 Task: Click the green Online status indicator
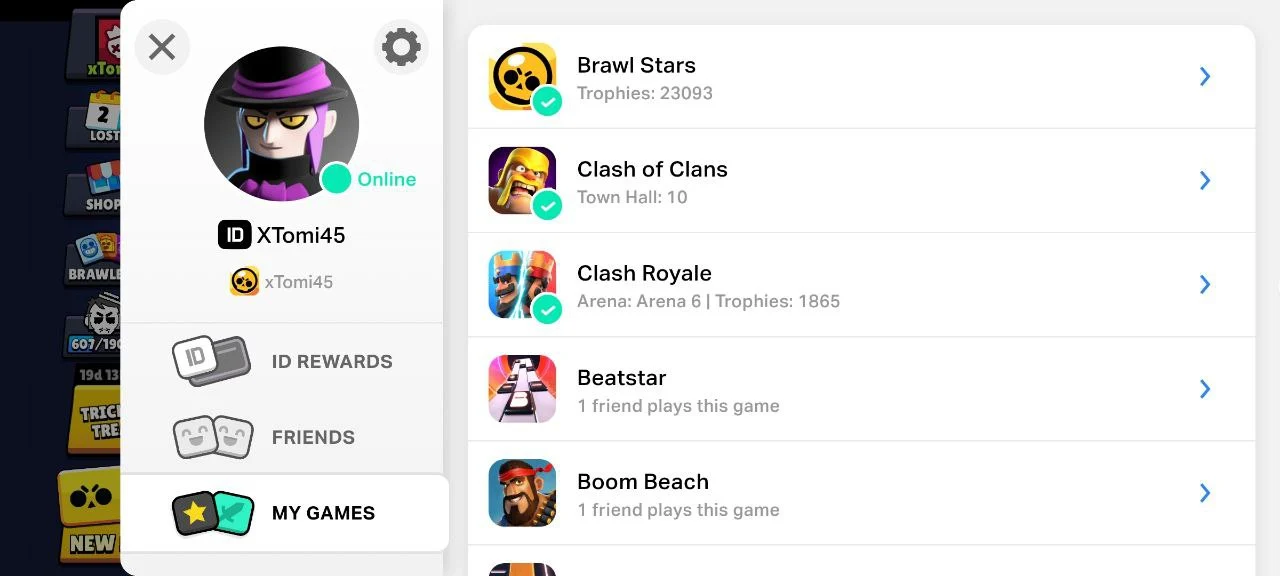pyautogui.click(x=337, y=179)
